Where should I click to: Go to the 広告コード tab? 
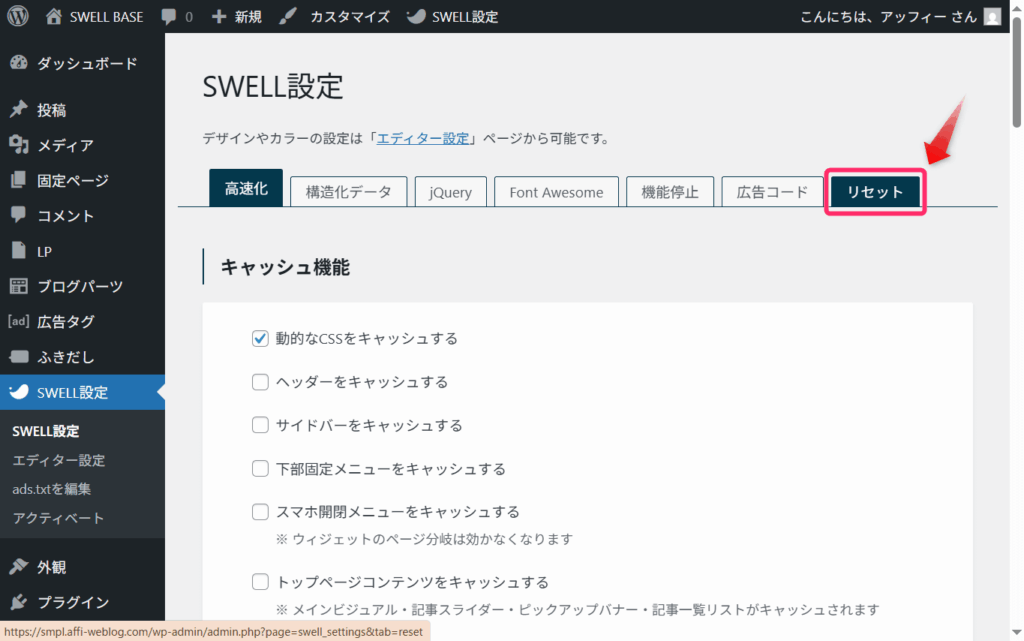coord(773,192)
